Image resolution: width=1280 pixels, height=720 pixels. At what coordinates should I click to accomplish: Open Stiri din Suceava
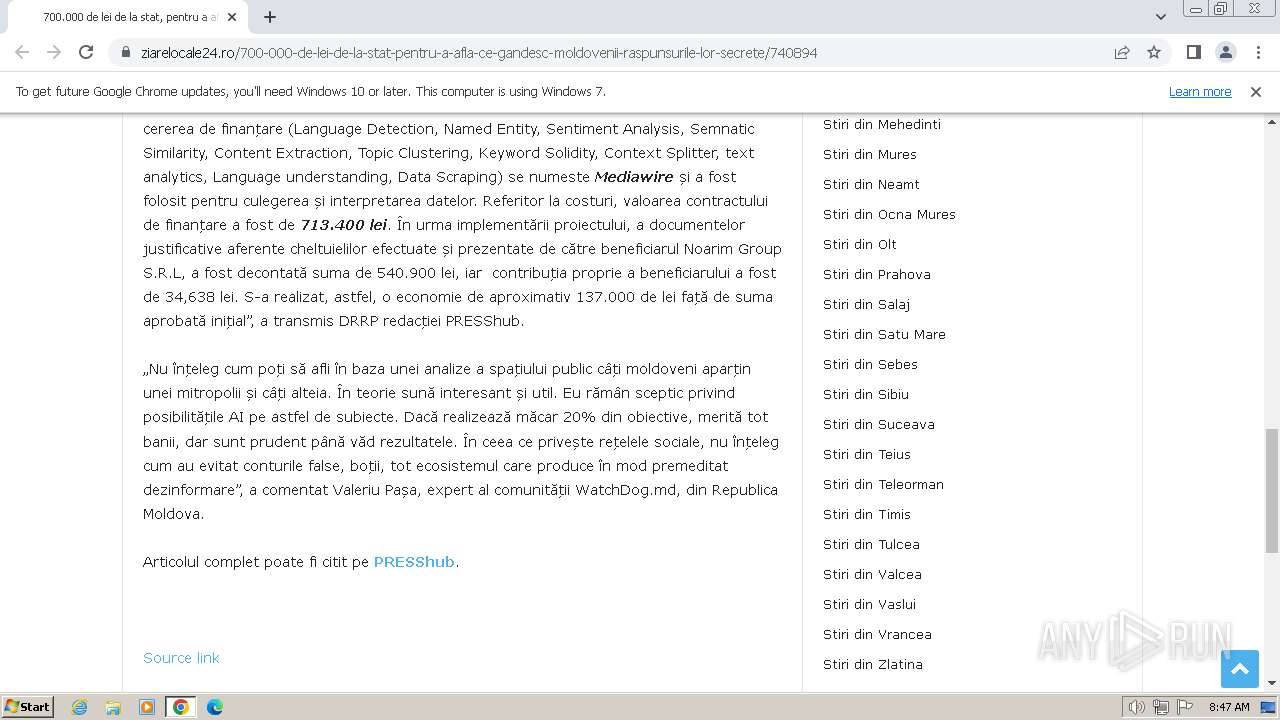point(879,424)
